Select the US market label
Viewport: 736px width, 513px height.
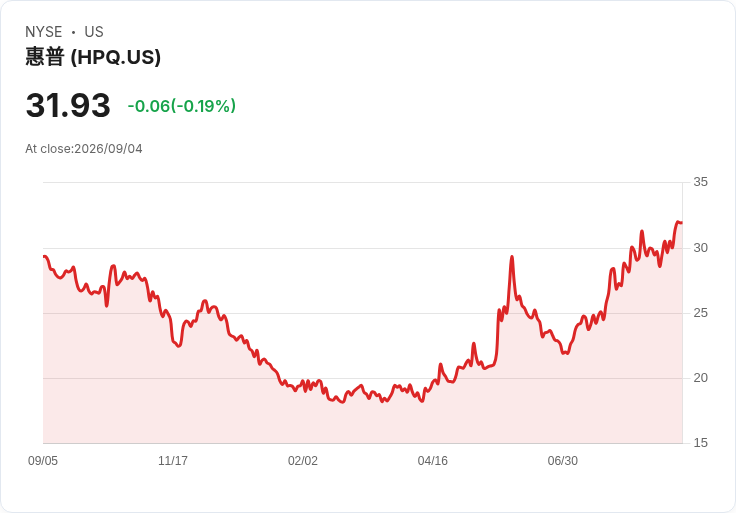[x=94, y=32]
